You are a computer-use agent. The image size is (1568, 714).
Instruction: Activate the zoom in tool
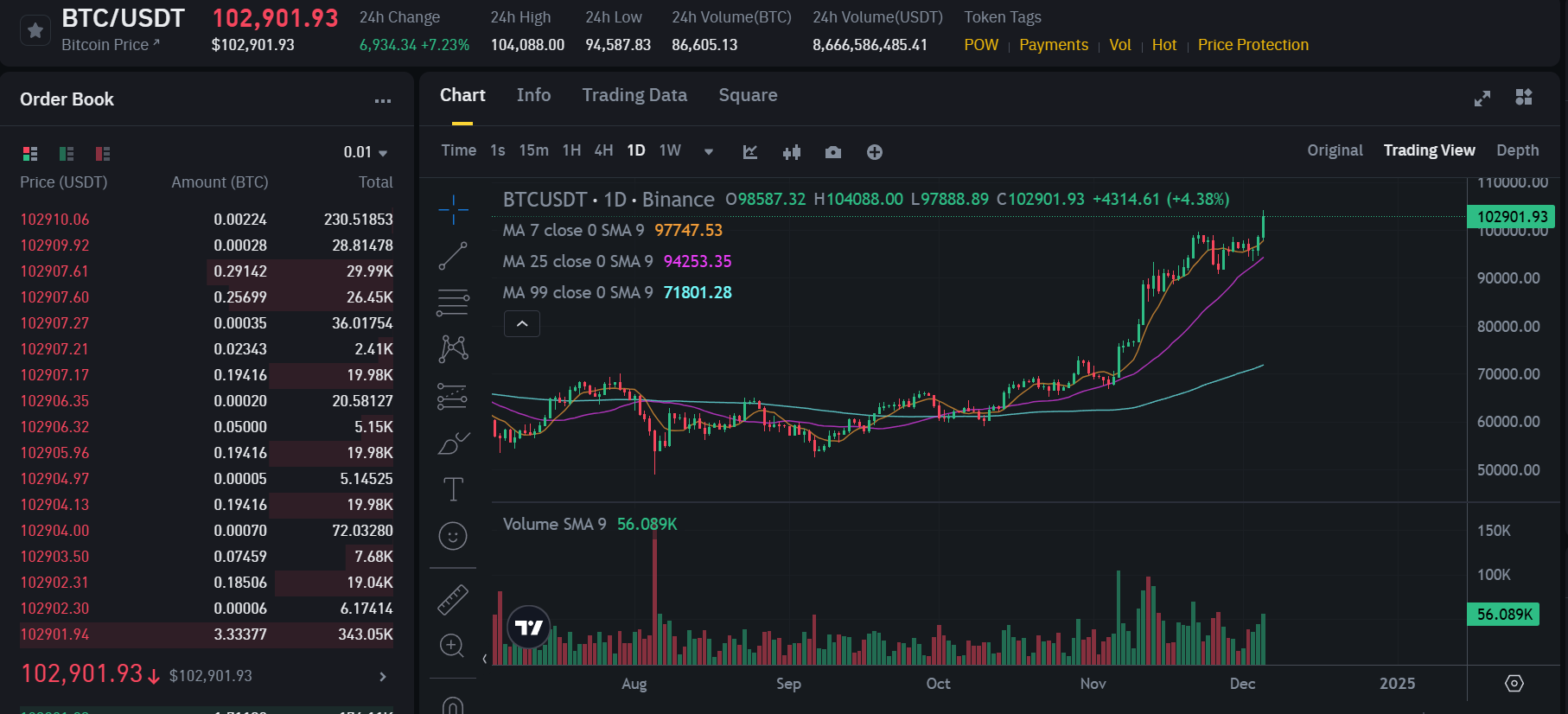pos(452,646)
